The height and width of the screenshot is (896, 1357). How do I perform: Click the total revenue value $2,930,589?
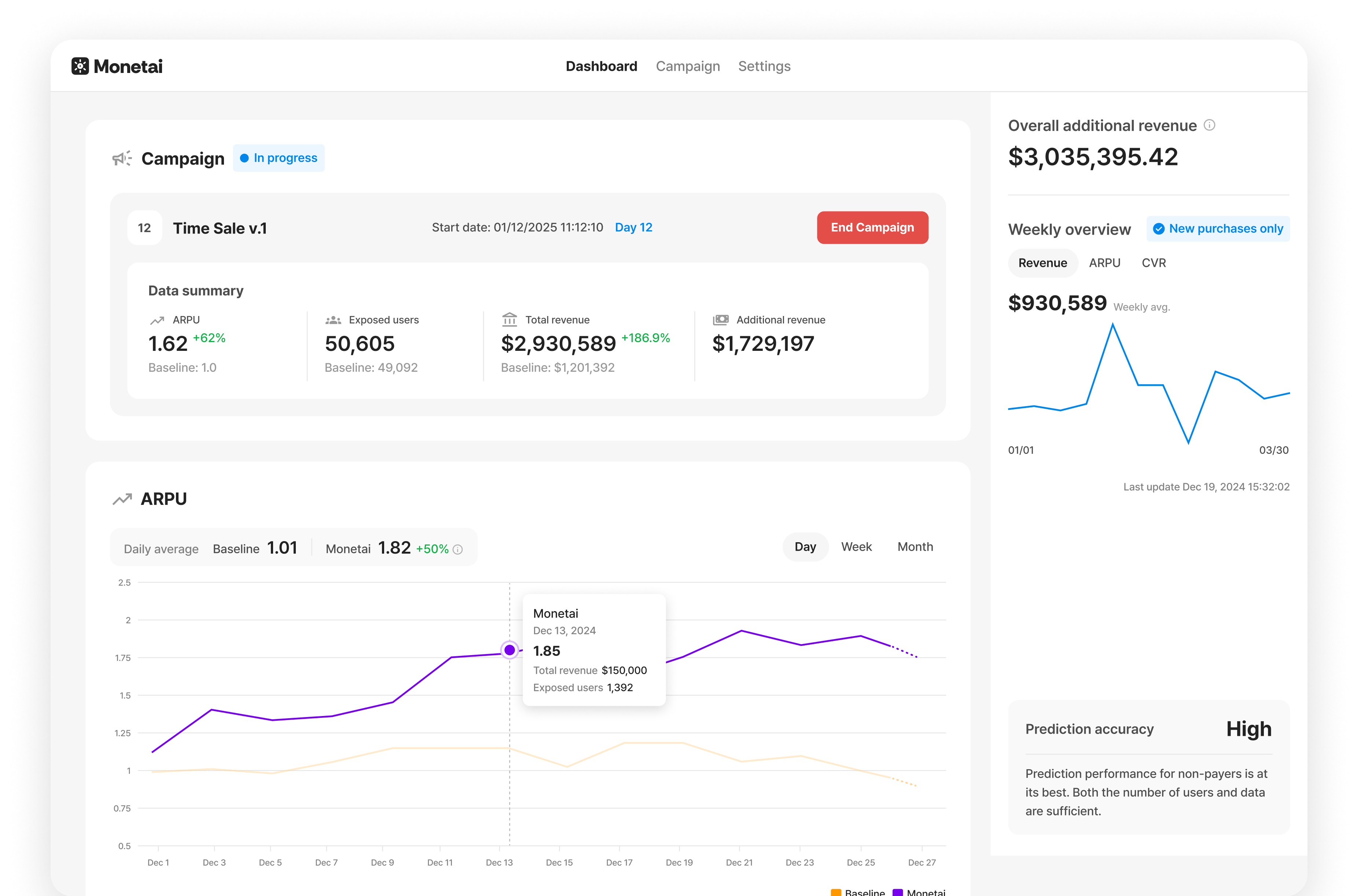point(559,344)
